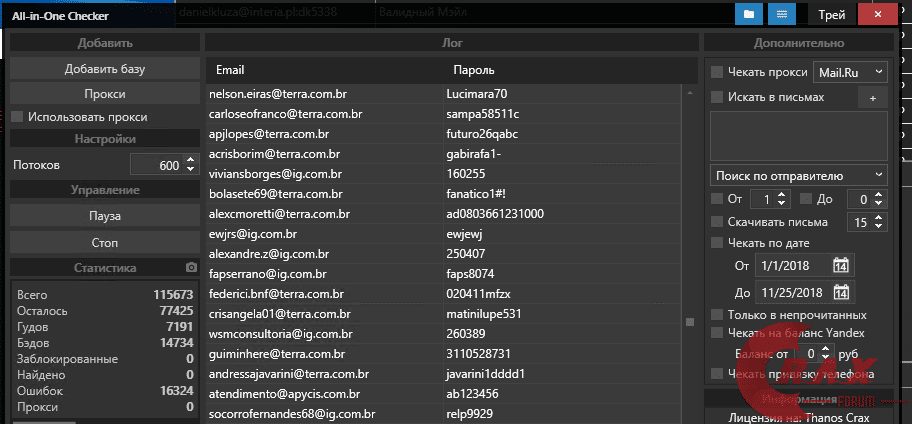The height and width of the screenshot is (424, 912).
Task: Pause checking with Пауза button
Action: coord(105,216)
